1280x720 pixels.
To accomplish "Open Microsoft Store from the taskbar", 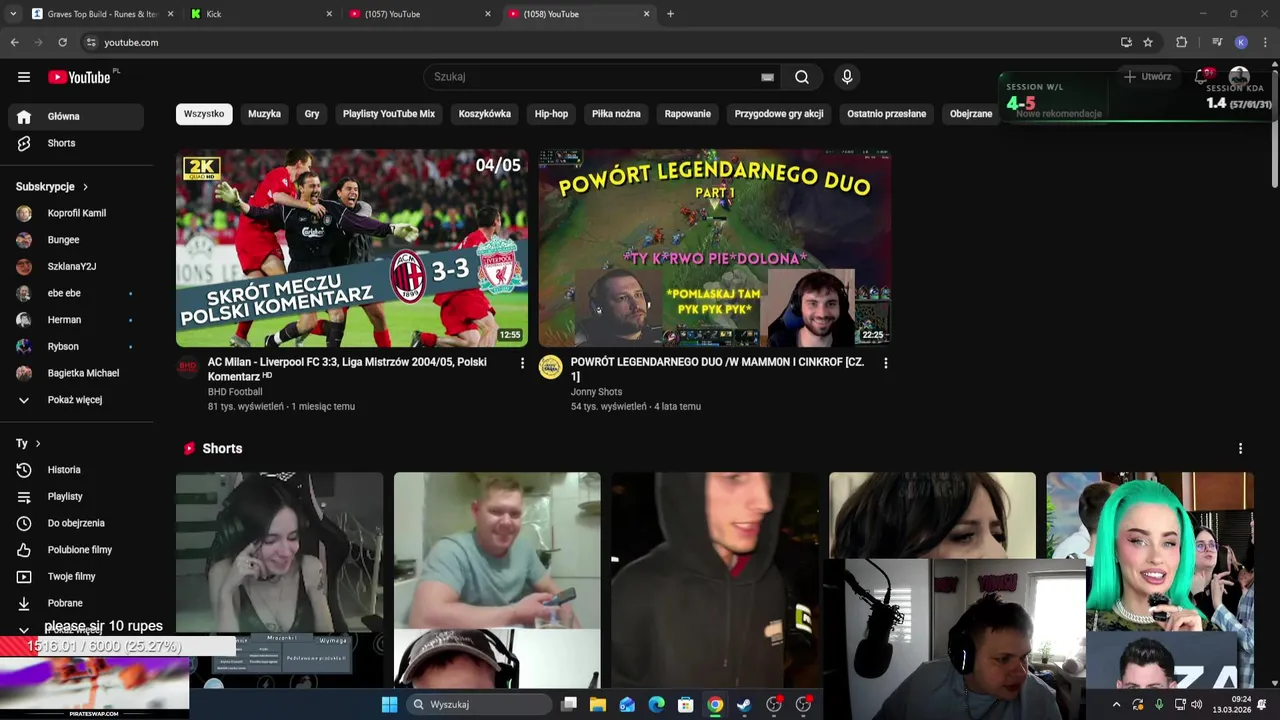I will pyautogui.click(x=686, y=704).
